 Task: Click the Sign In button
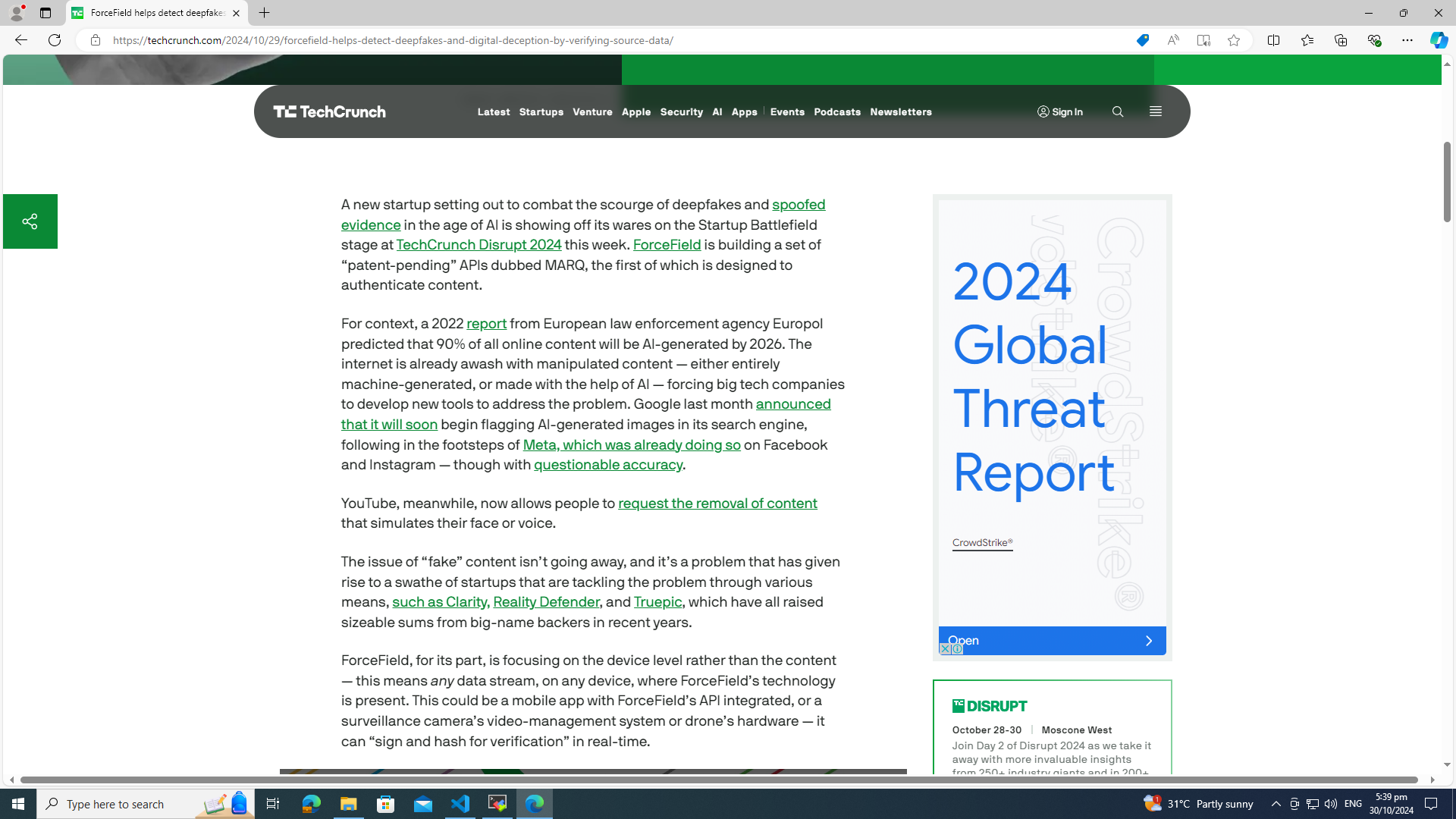[x=1060, y=112]
